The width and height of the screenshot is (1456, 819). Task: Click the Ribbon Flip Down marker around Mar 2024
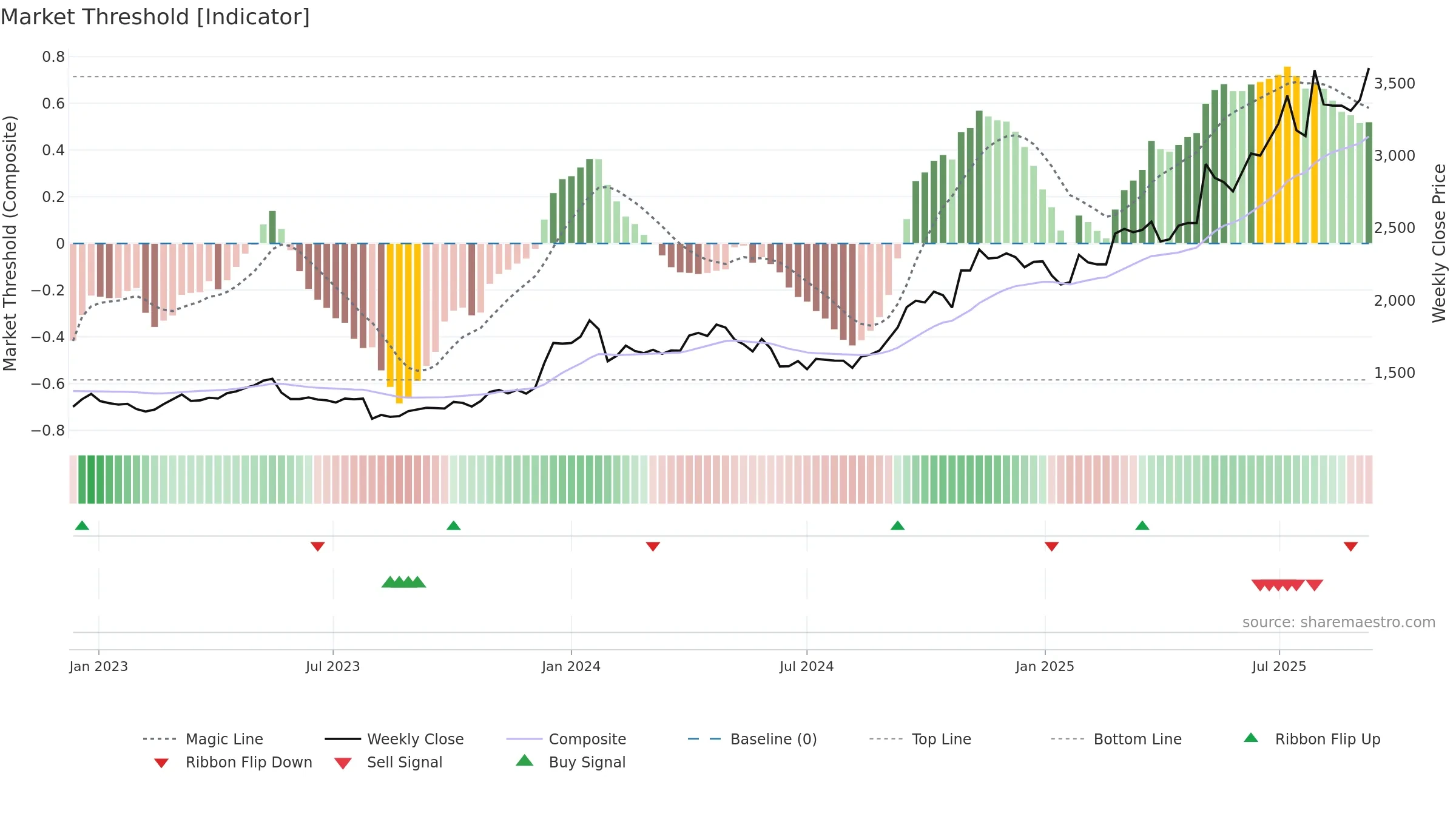[x=653, y=547]
